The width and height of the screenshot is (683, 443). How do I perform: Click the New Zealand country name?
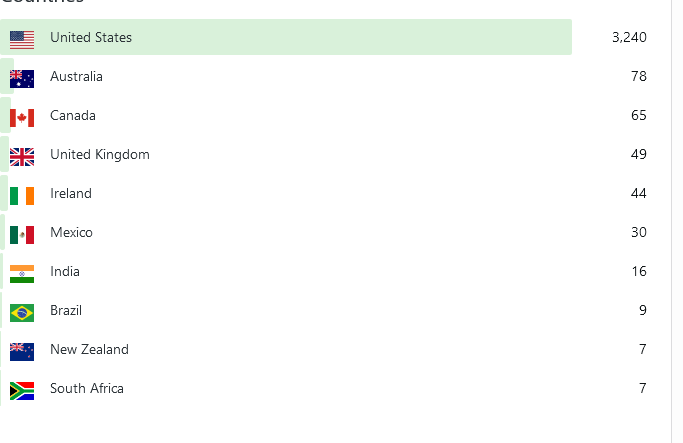[90, 350]
